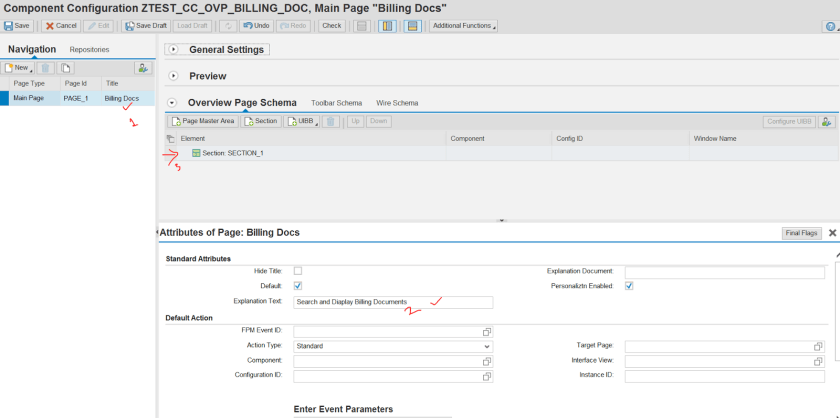The width and height of the screenshot is (840, 418).
Task: Open the UIBB add dropdown
Action: 302,121
